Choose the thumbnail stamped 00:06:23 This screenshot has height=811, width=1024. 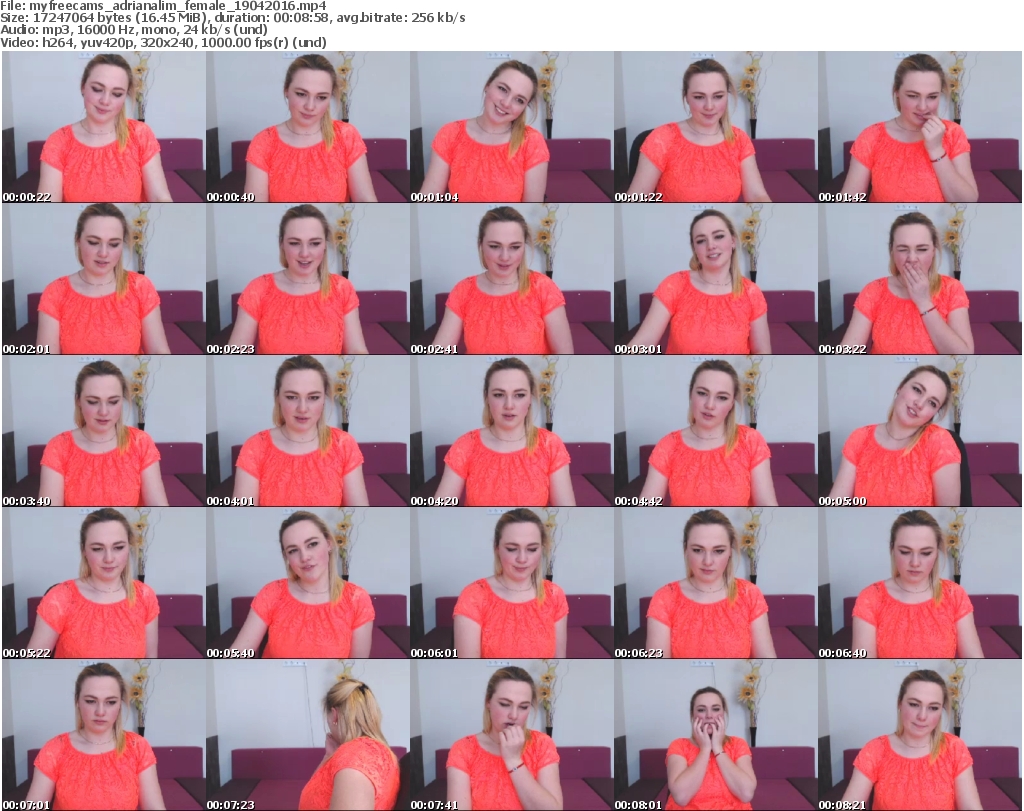[716, 583]
